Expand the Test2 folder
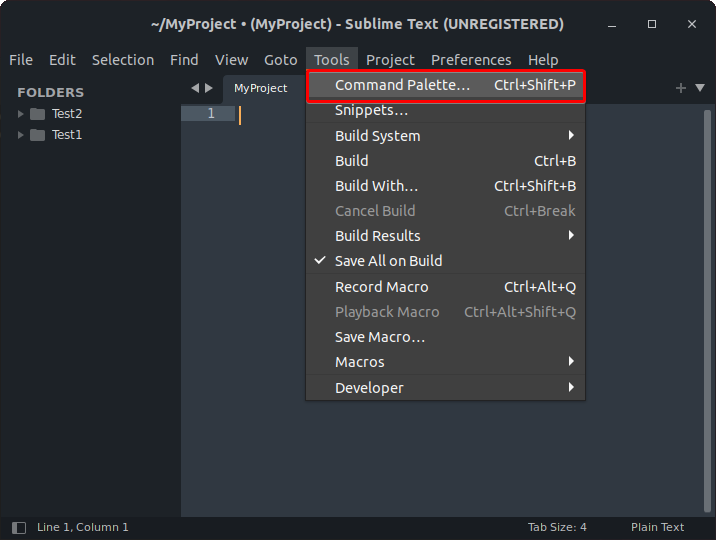Screen dimensions: 716x540 [x=21, y=114]
